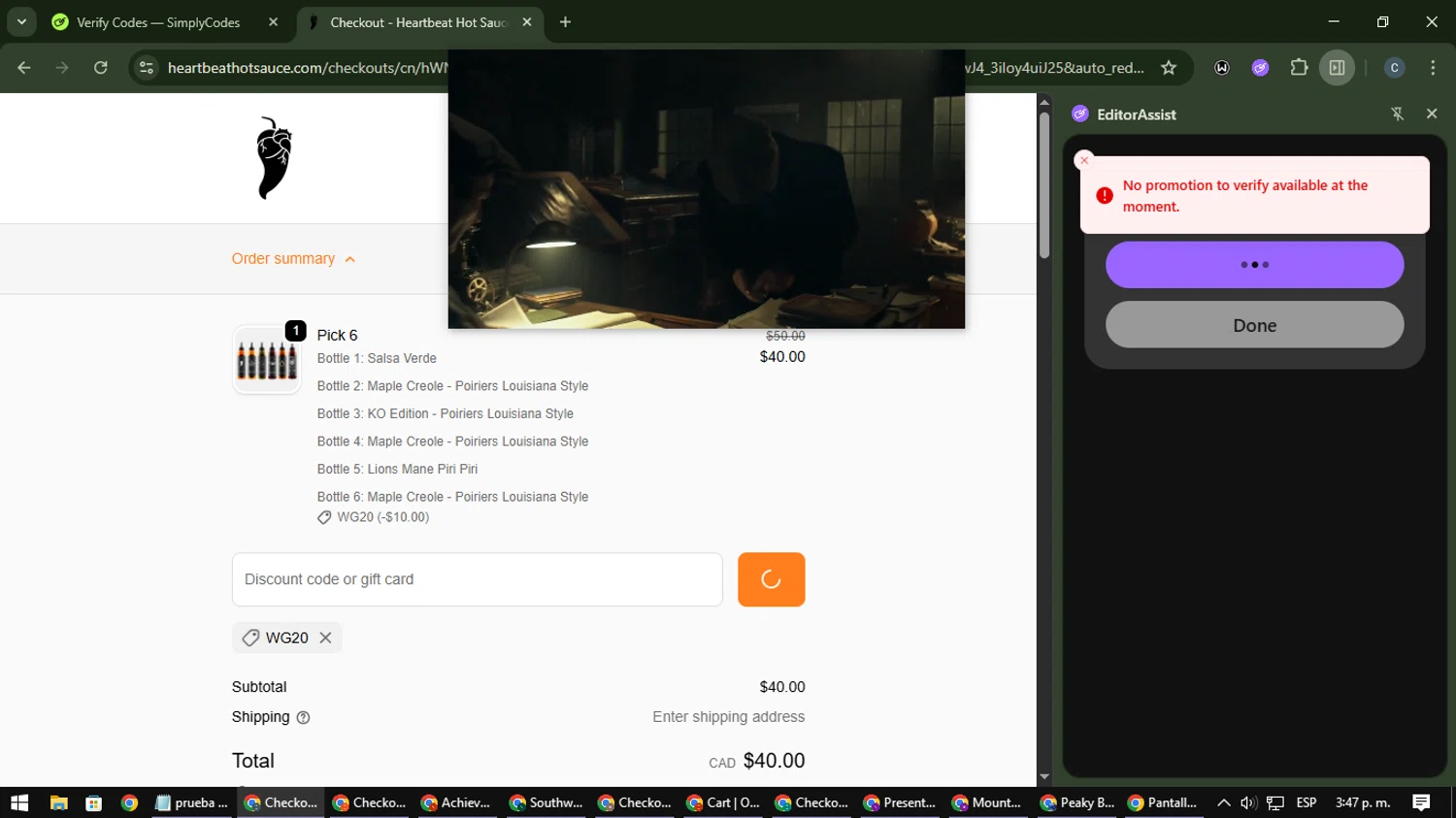Reload the checkout page

point(100,67)
